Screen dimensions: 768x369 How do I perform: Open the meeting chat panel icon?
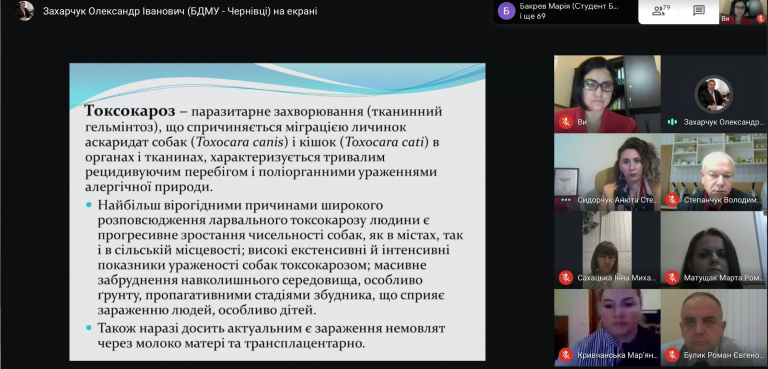tap(699, 10)
